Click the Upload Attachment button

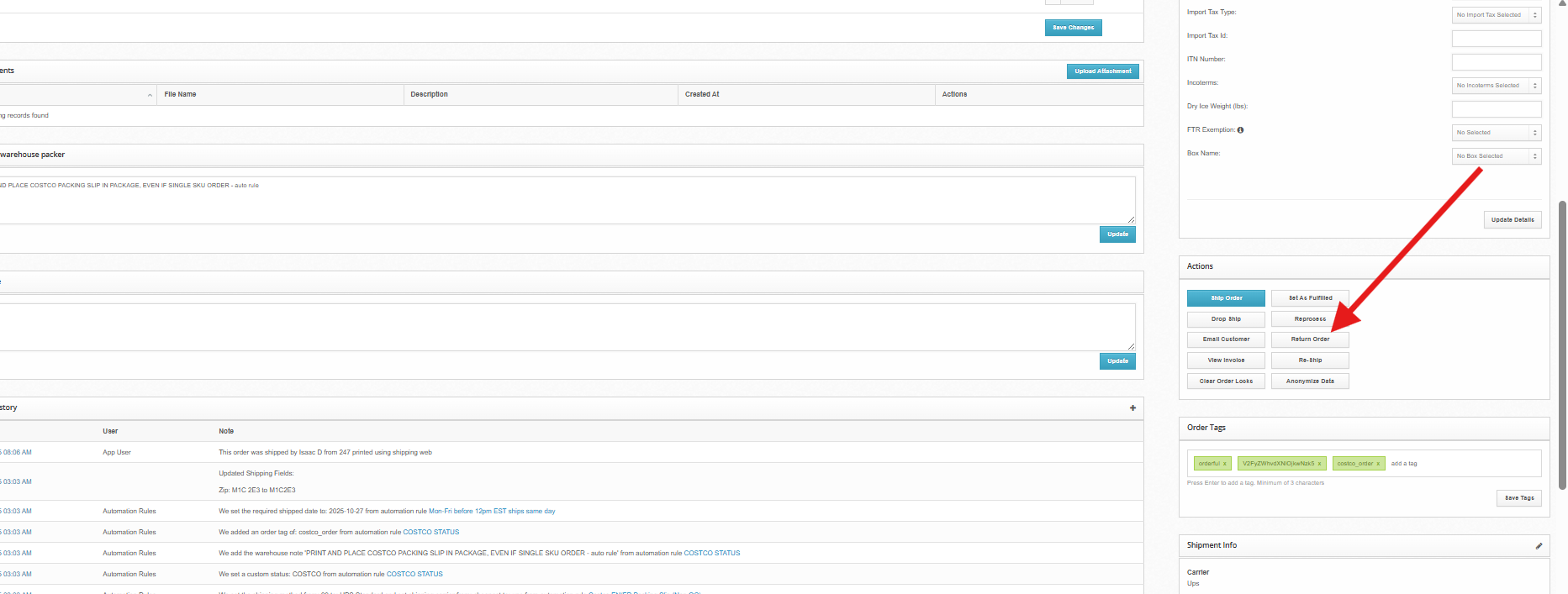[x=1103, y=71]
